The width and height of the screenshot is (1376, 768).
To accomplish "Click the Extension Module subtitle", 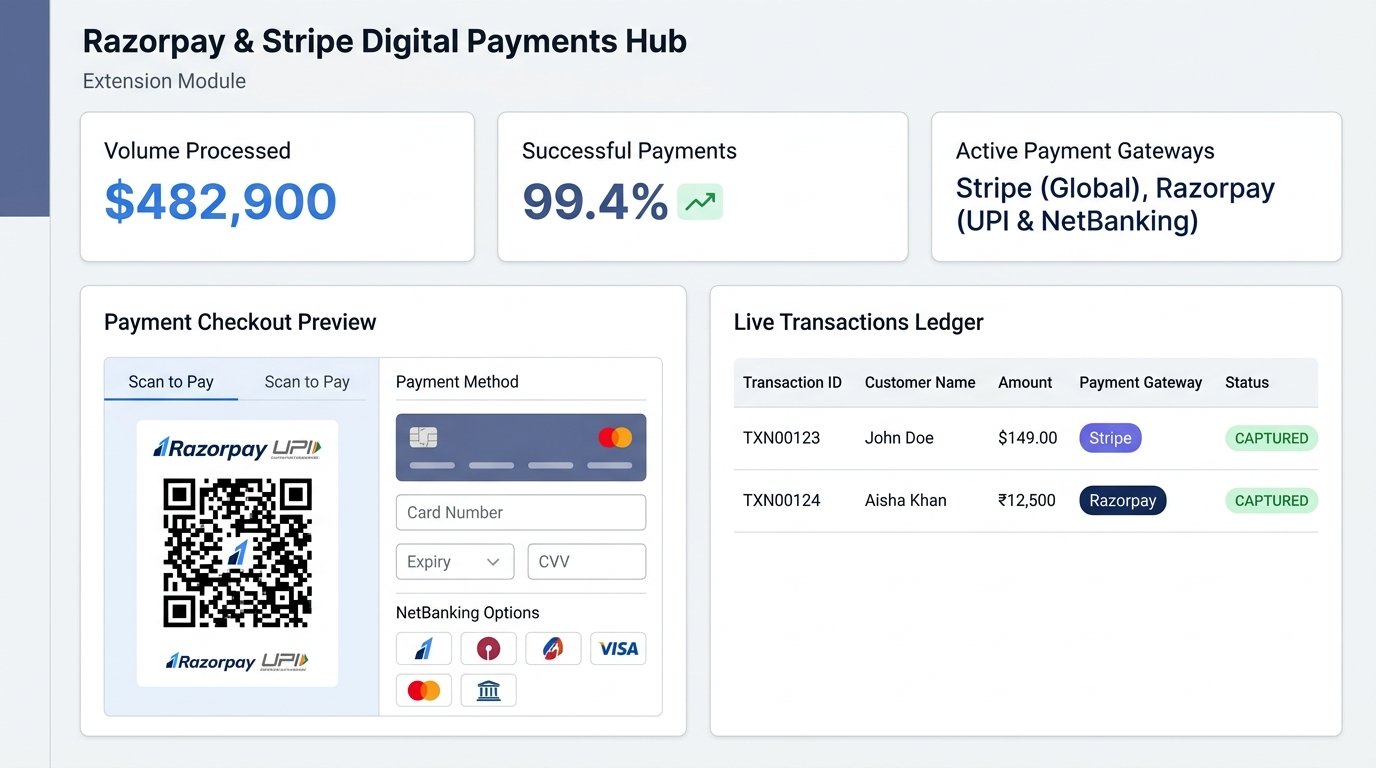I will 164,81.
